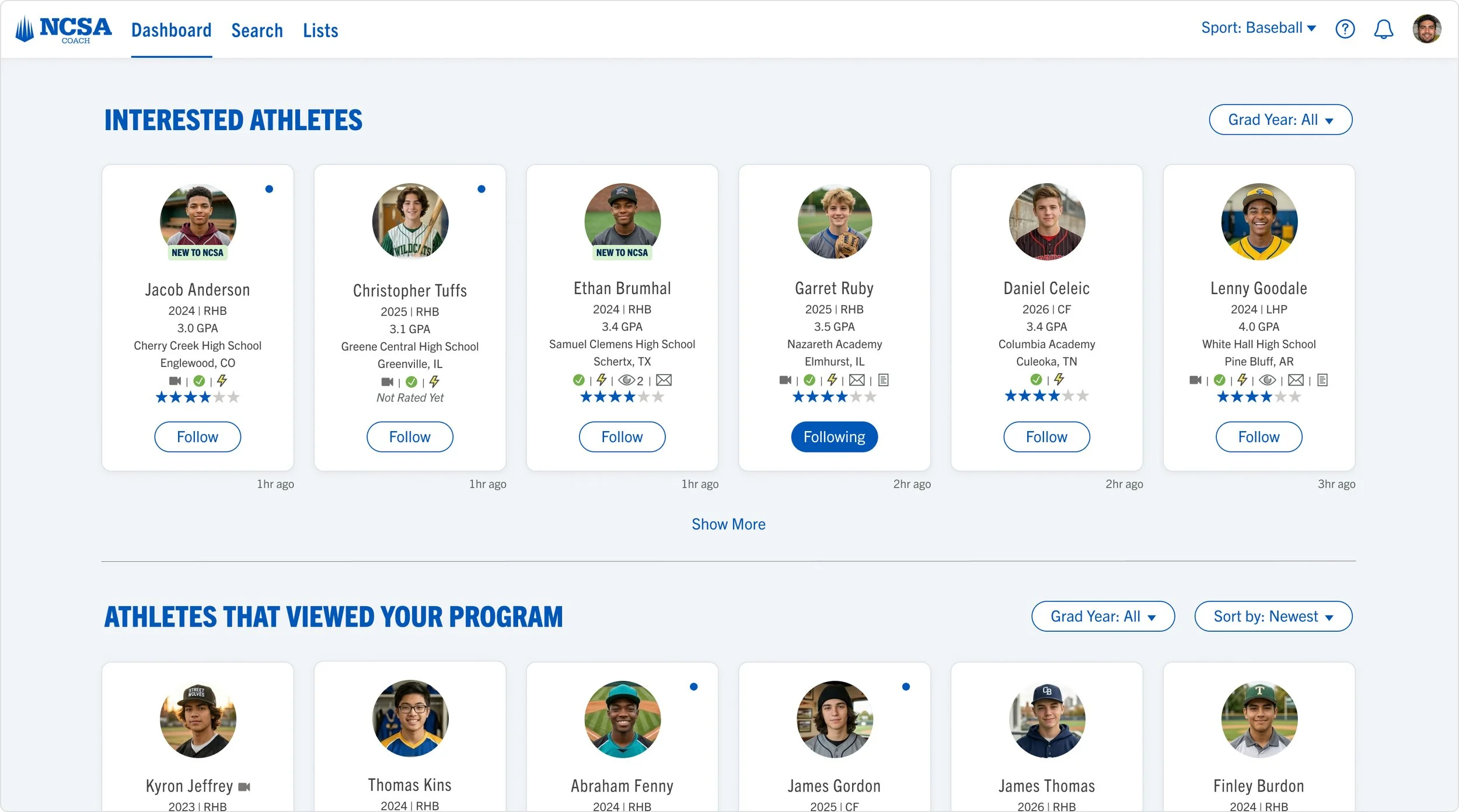Expand Grad Year filter for Interested Athletes
The width and height of the screenshot is (1459, 812).
pos(1280,120)
